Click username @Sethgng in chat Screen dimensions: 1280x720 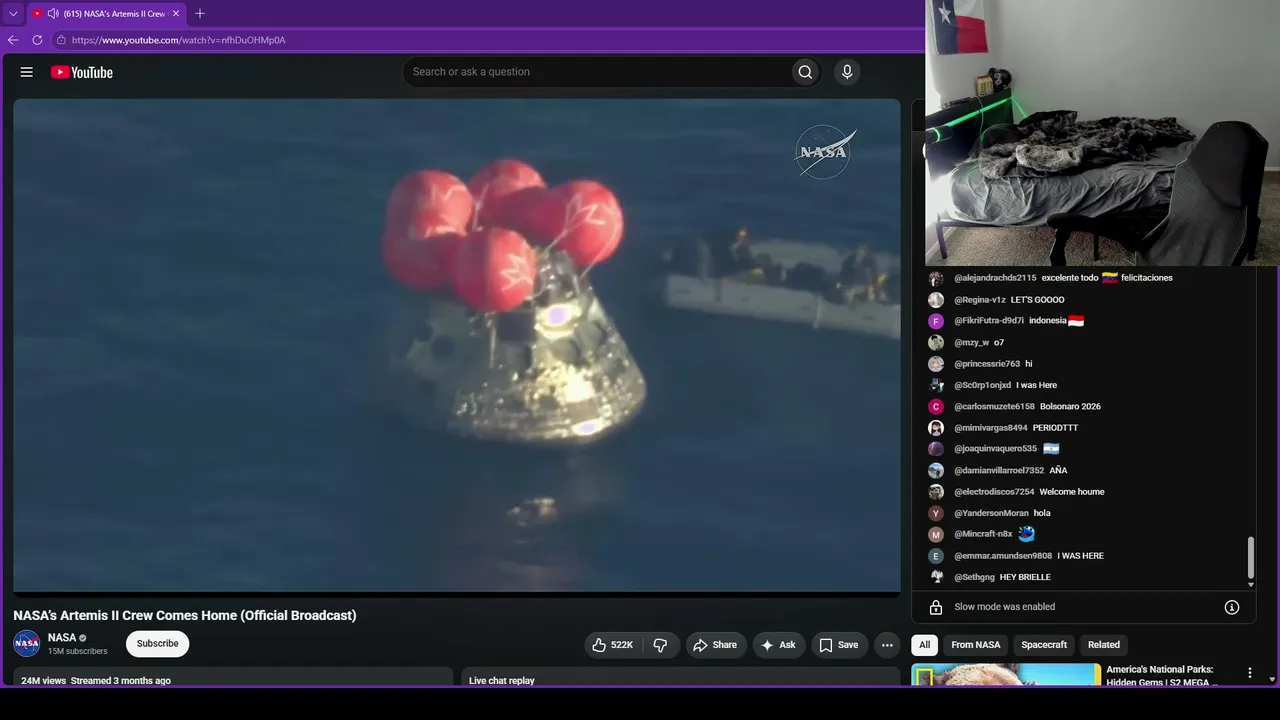(974, 577)
